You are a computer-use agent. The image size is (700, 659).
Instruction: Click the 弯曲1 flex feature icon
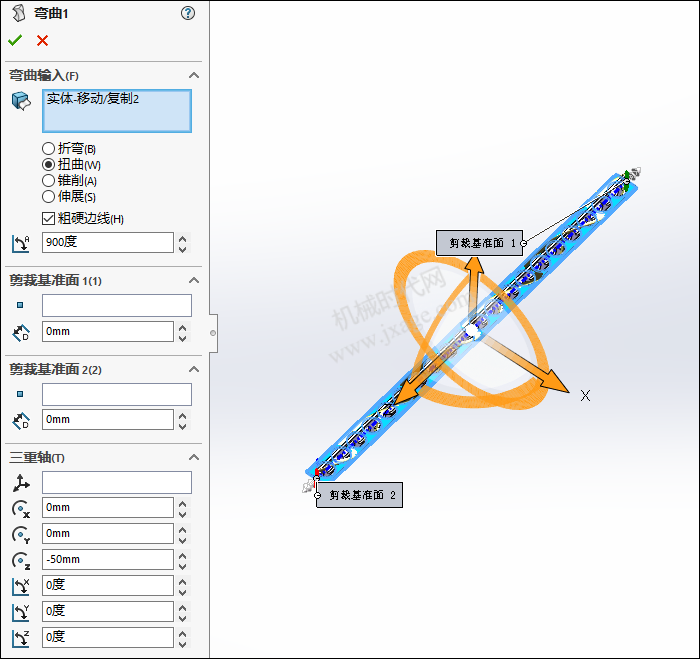[18, 13]
